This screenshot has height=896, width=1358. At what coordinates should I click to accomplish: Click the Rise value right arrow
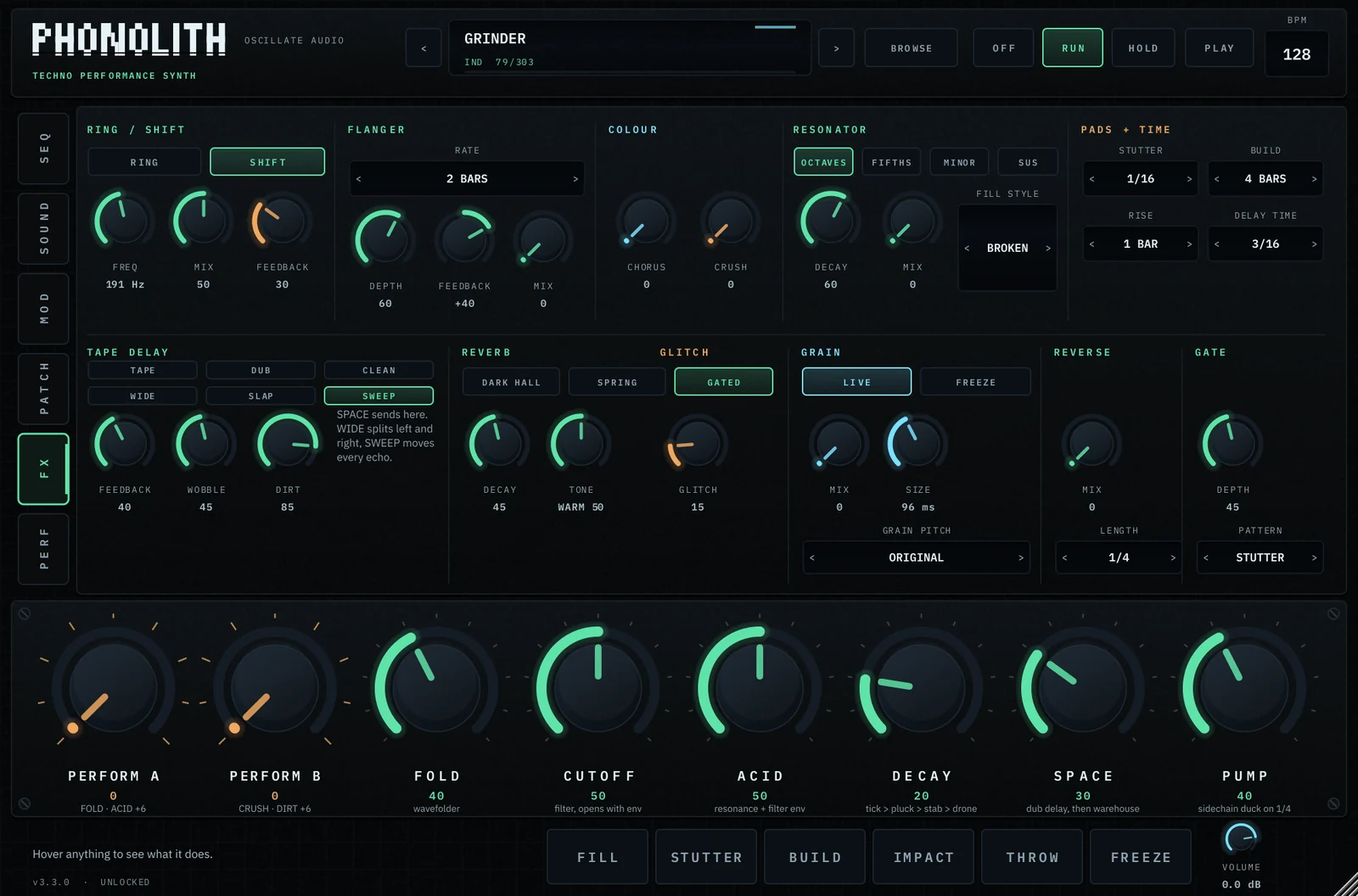point(1188,244)
